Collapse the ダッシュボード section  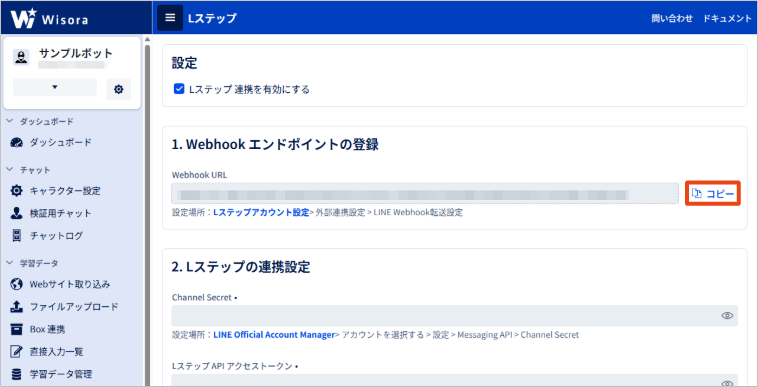coord(10,121)
